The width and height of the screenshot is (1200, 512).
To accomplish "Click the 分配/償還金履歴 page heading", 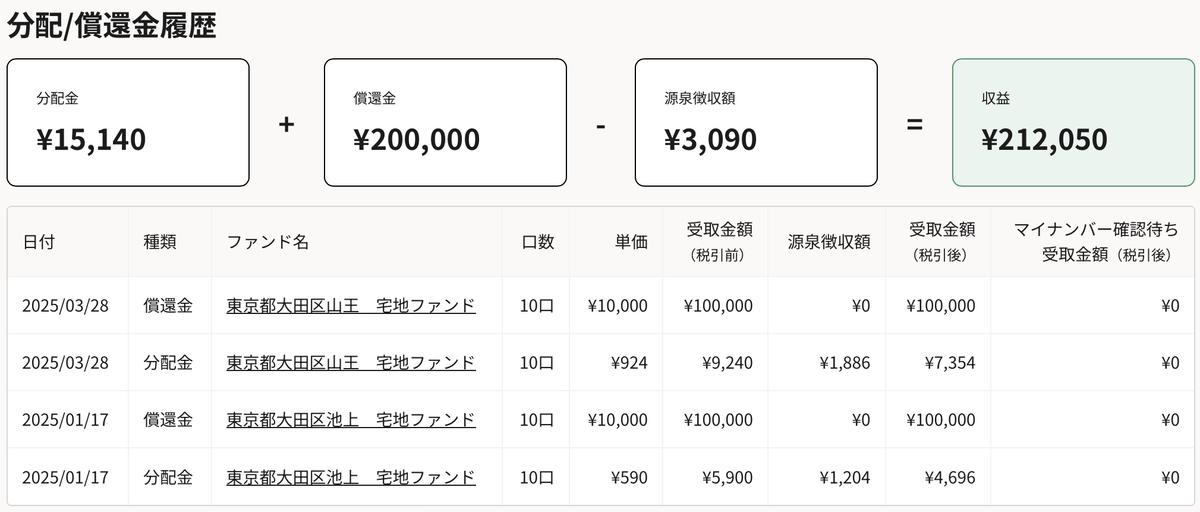I will [x=112, y=24].
